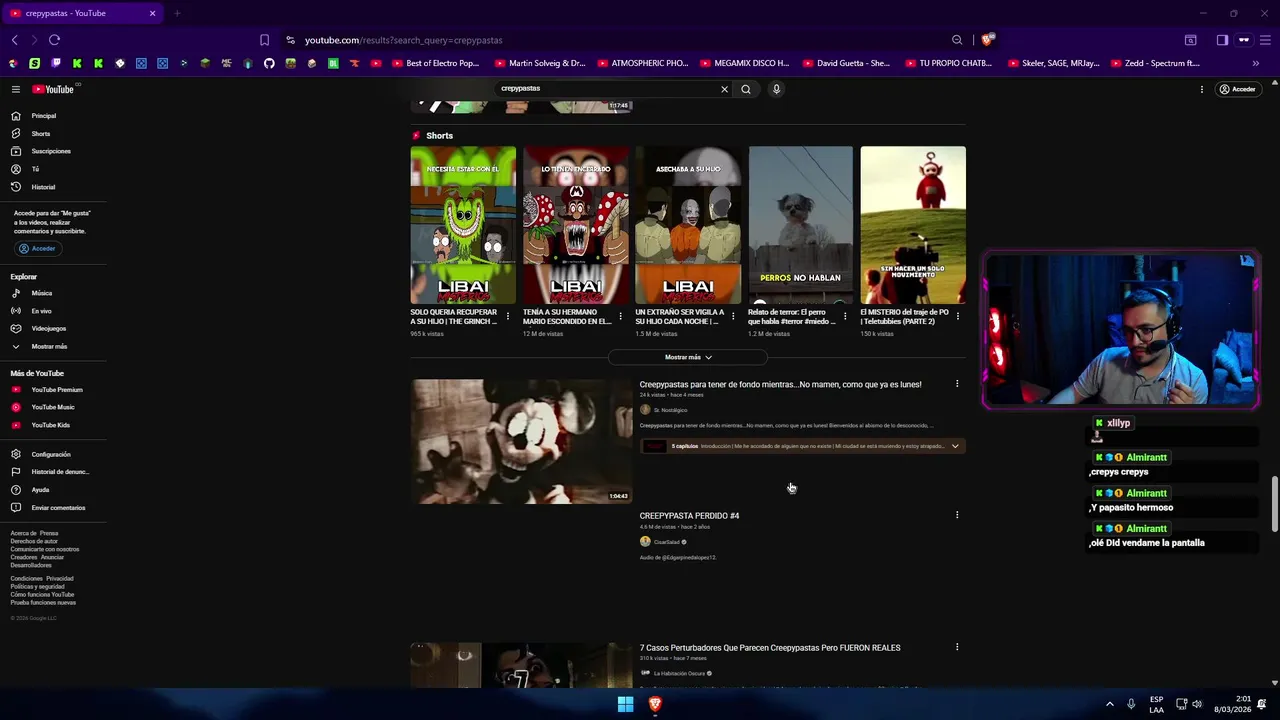The height and width of the screenshot is (720, 1280).
Task: Click the zoom-out magnifier in address bar
Action: (957, 40)
